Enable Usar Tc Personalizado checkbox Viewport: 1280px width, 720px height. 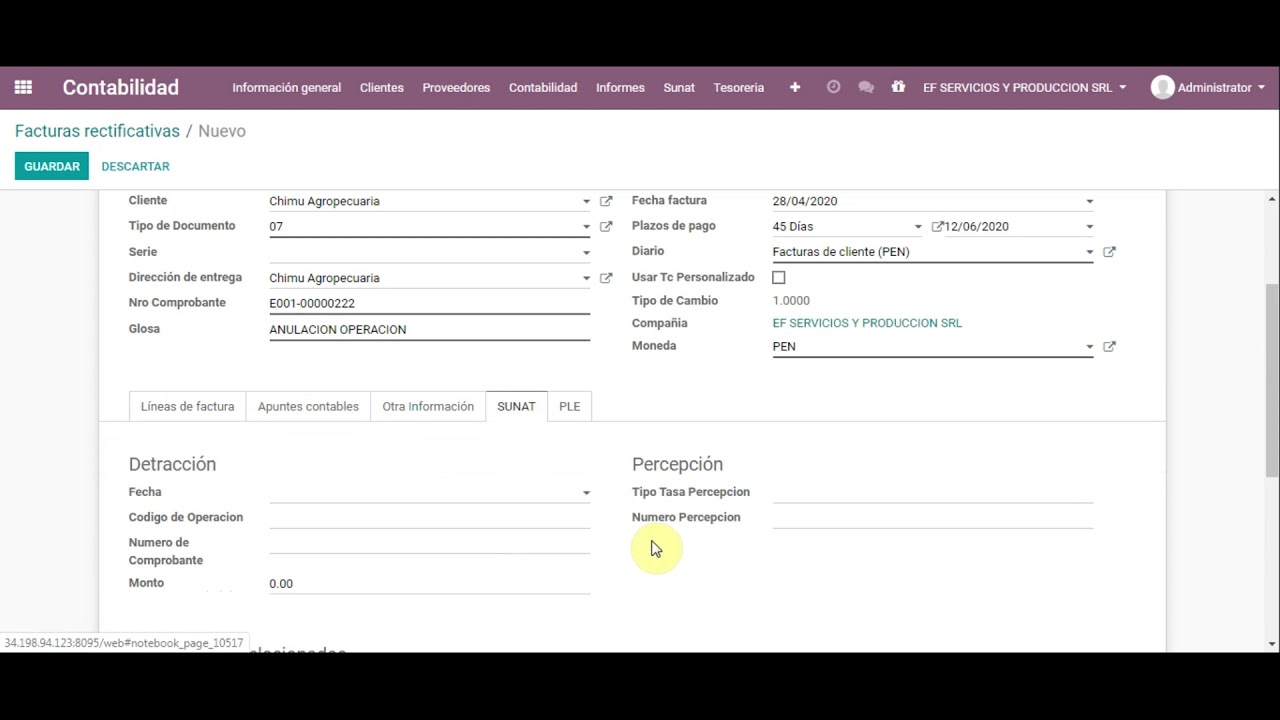pos(779,277)
